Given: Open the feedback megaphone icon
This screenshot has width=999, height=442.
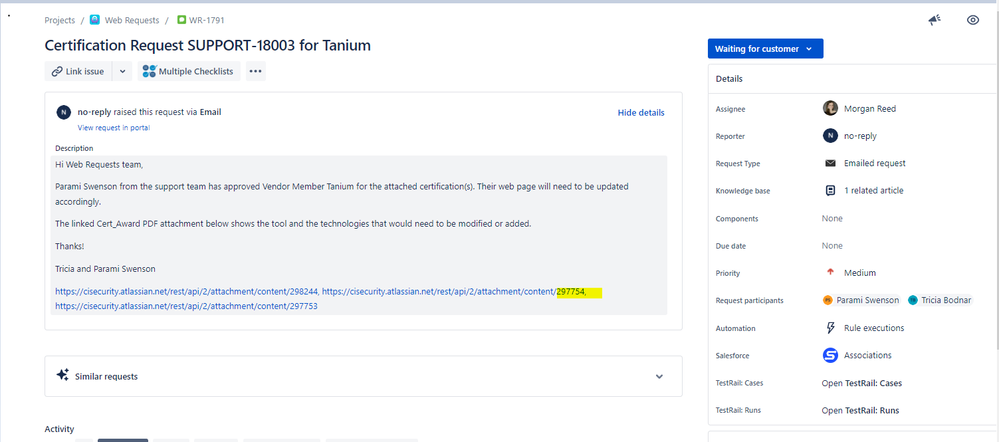Looking at the screenshot, I should (935, 20).
